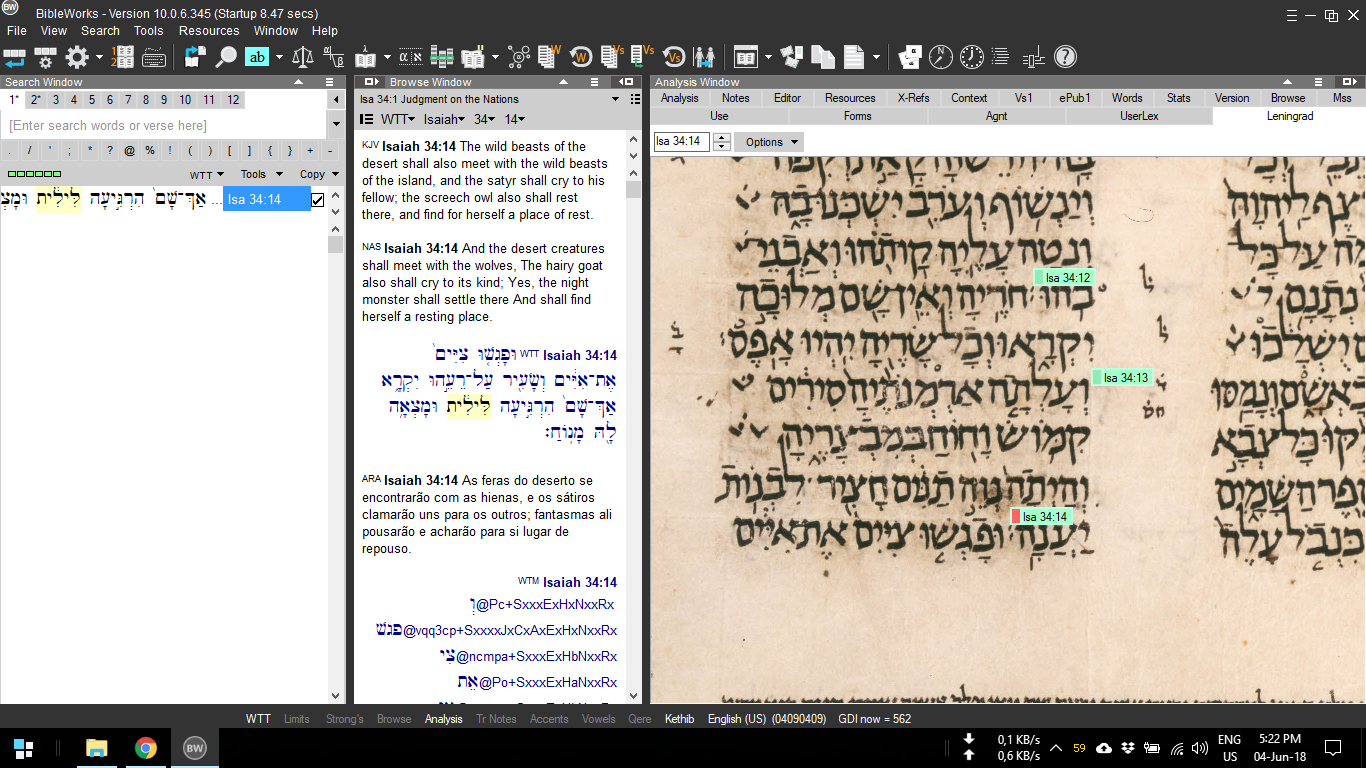Open the WTT version dropdown in Browse Window

398,119
